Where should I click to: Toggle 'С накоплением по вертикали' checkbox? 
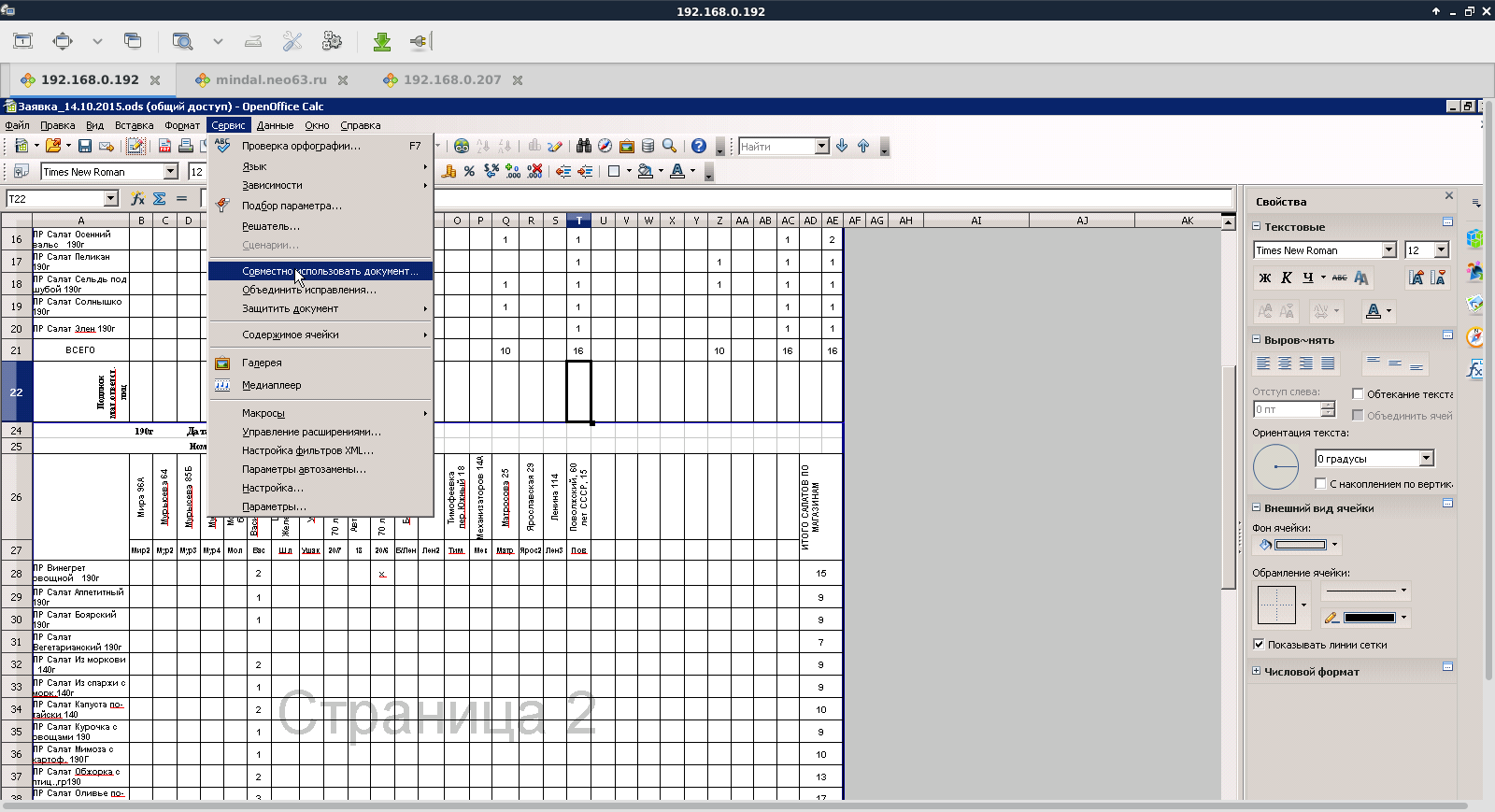point(1320,484)
